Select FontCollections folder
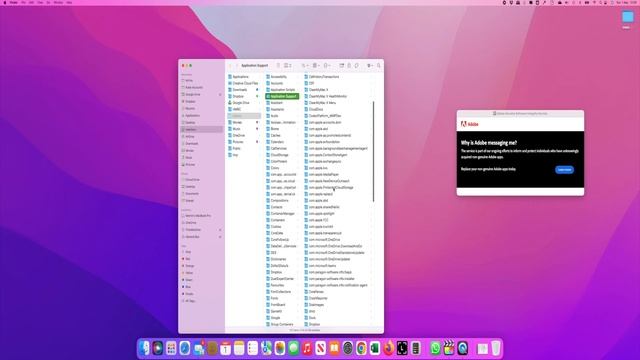Image resolution: width=640 pixels, height=360 pixels. point(282,292)
